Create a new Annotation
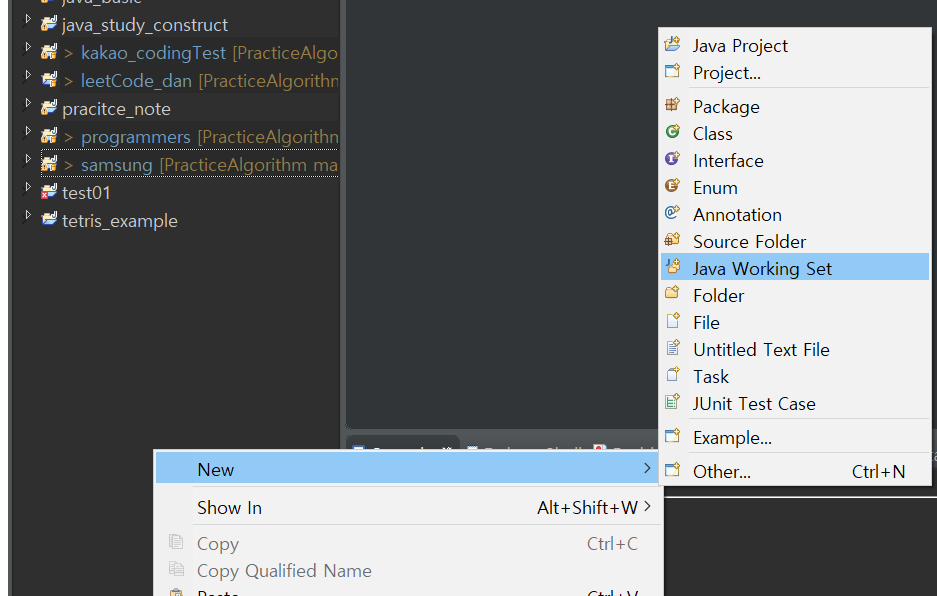The width and height of the screenshot is (937, 596). click(737, 214)
